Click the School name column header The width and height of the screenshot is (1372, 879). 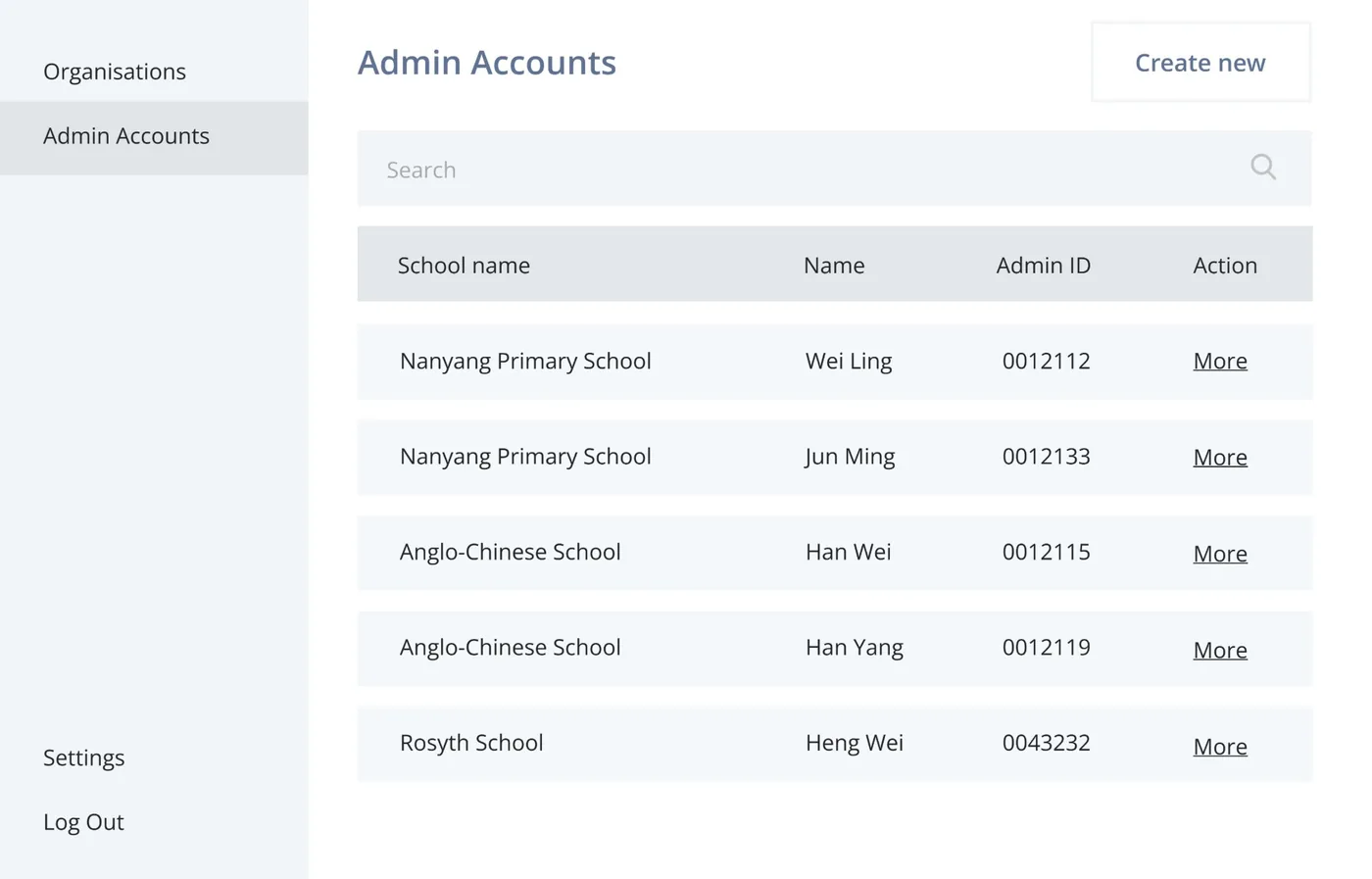point(464,266)
